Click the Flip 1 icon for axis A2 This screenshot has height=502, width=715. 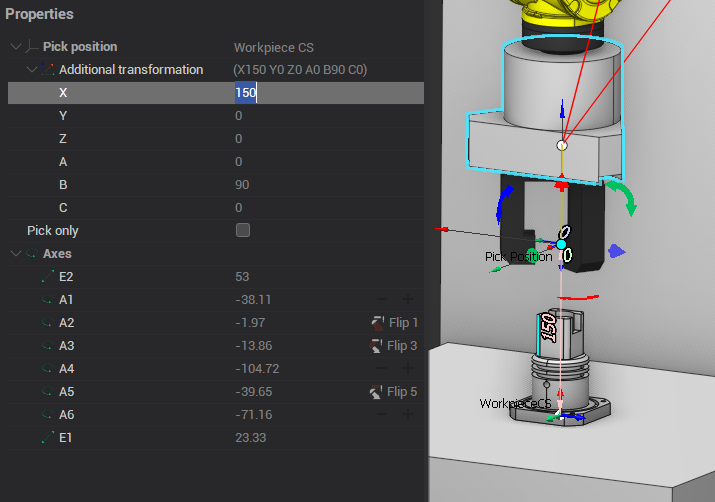[x=377, y=323]
